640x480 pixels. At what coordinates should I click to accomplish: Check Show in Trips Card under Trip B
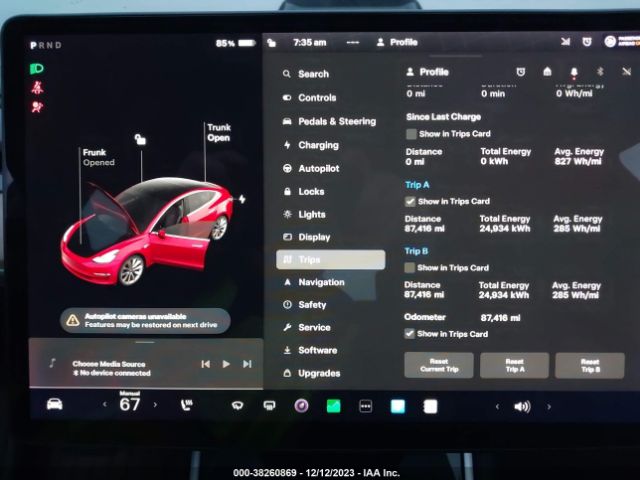click(x=411, y=268)
